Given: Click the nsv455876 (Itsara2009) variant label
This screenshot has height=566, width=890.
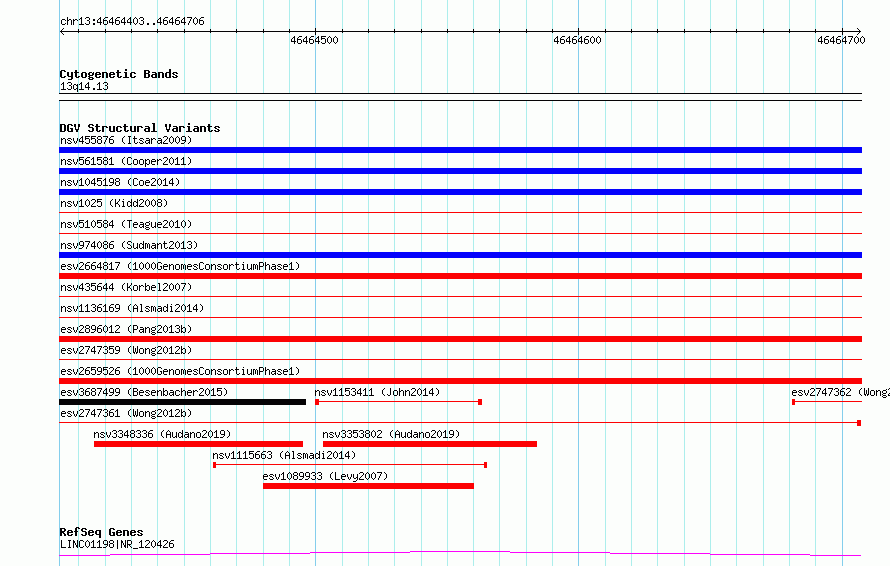Looking at the screenshot, I should (126, 140).
